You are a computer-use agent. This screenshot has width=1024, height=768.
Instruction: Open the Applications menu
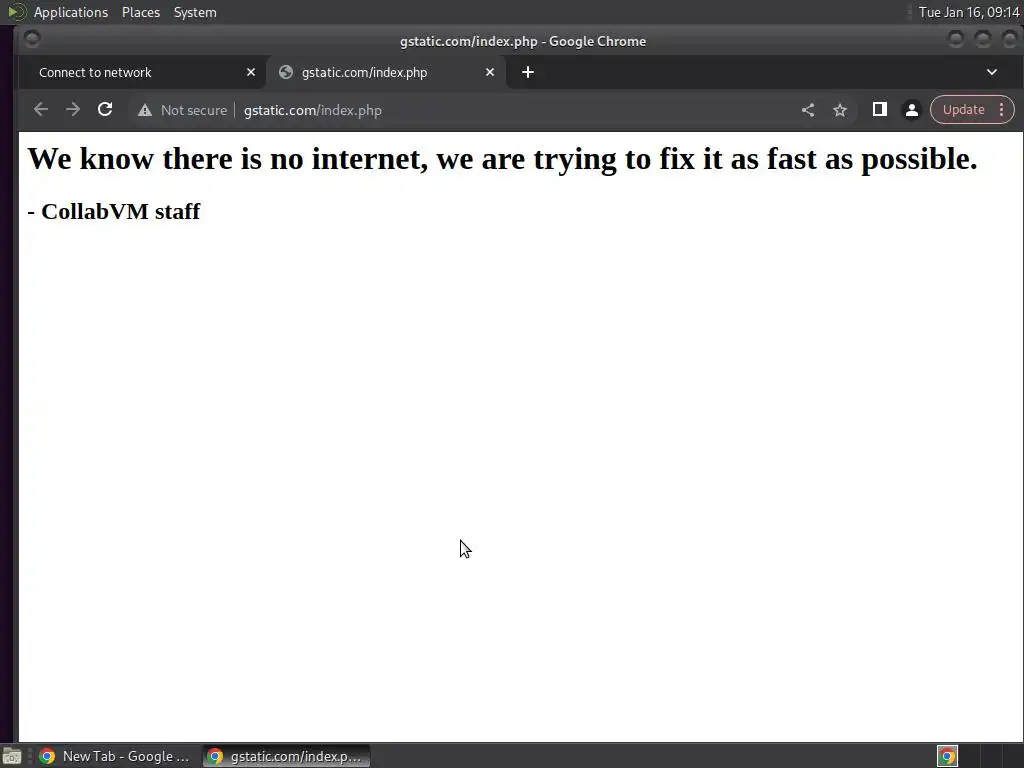click(x=71, y=12)
